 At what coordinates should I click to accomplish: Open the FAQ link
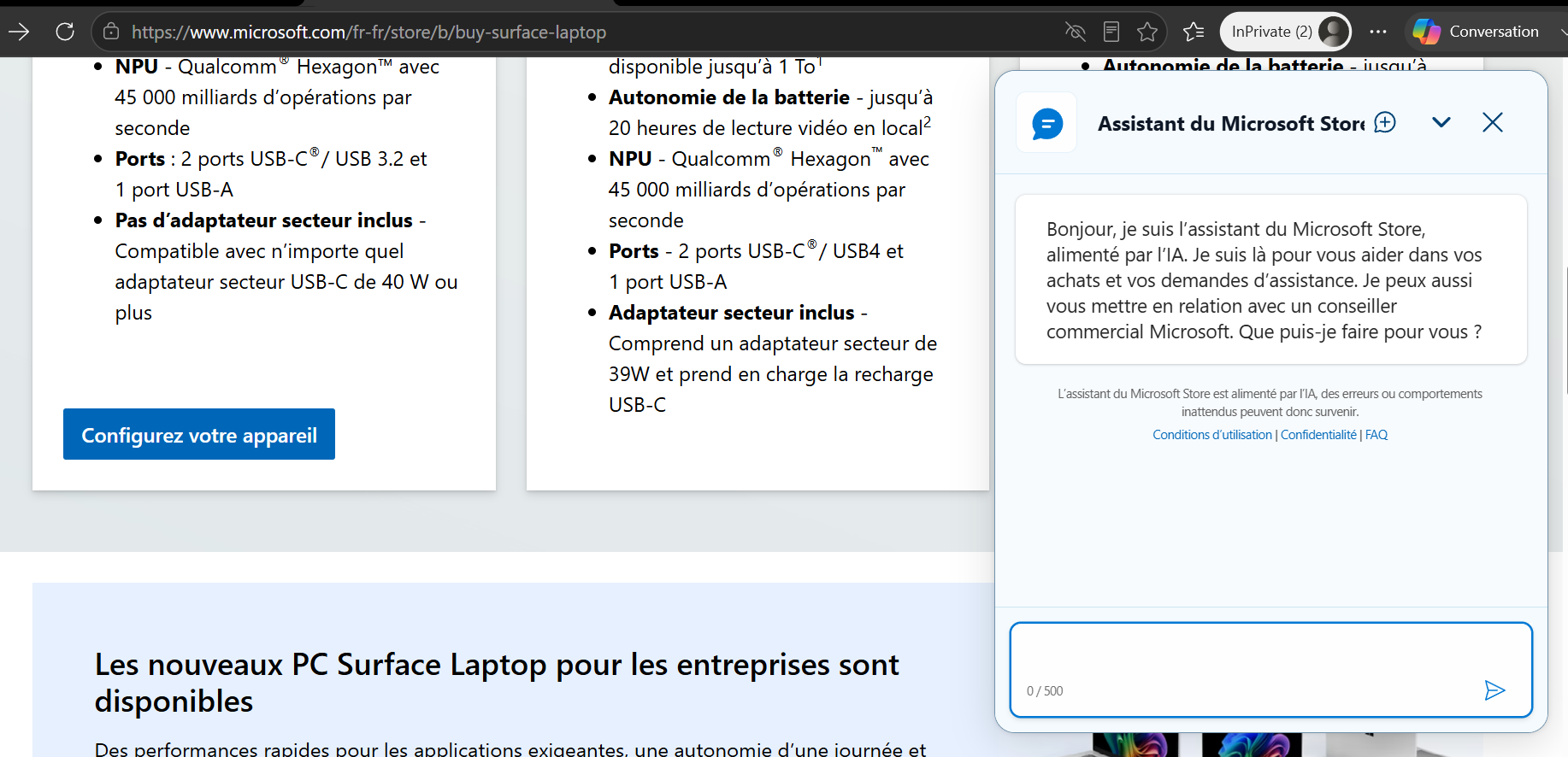tap(1376, 435)
